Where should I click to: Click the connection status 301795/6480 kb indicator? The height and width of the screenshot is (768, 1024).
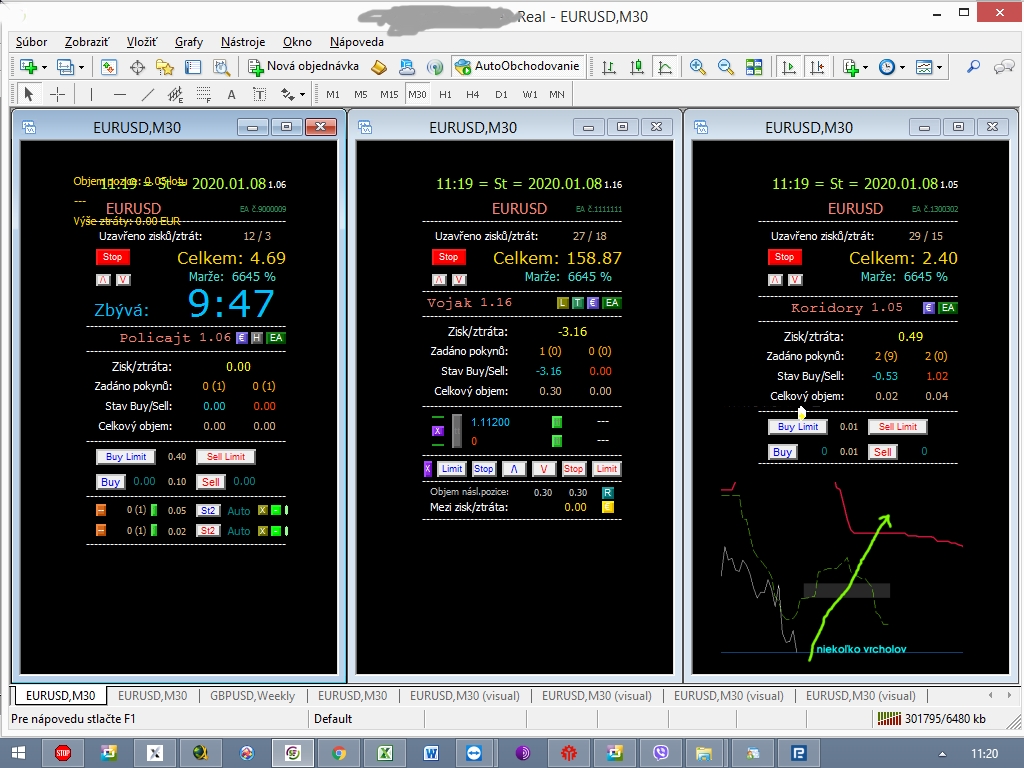tap(932, 719)
